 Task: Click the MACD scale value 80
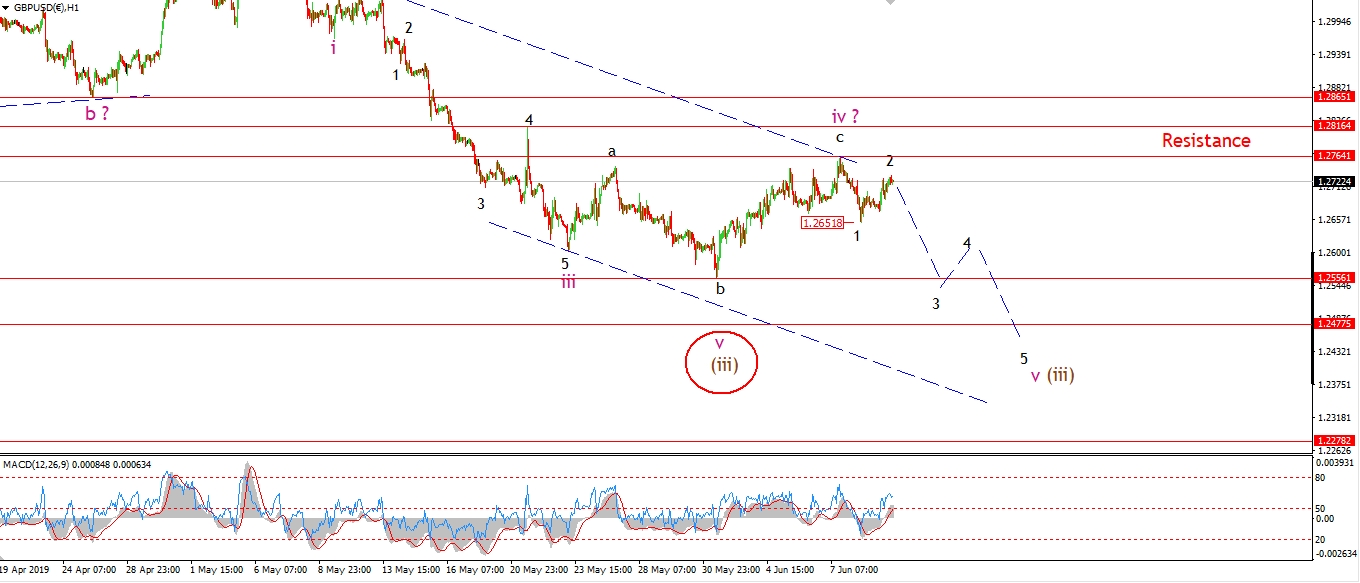[1321, 478]
